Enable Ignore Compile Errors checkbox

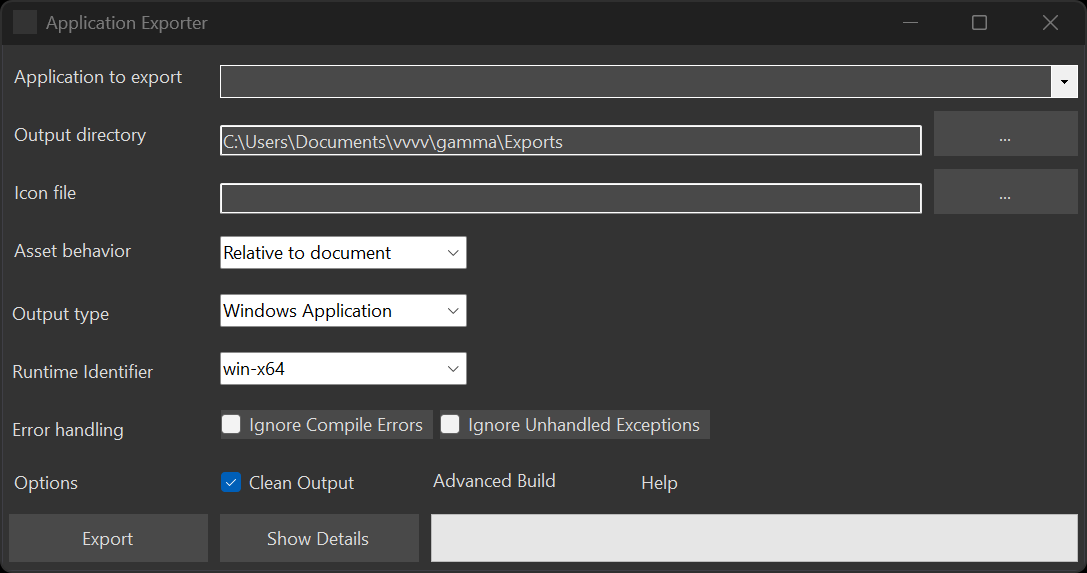coord(232,425)
